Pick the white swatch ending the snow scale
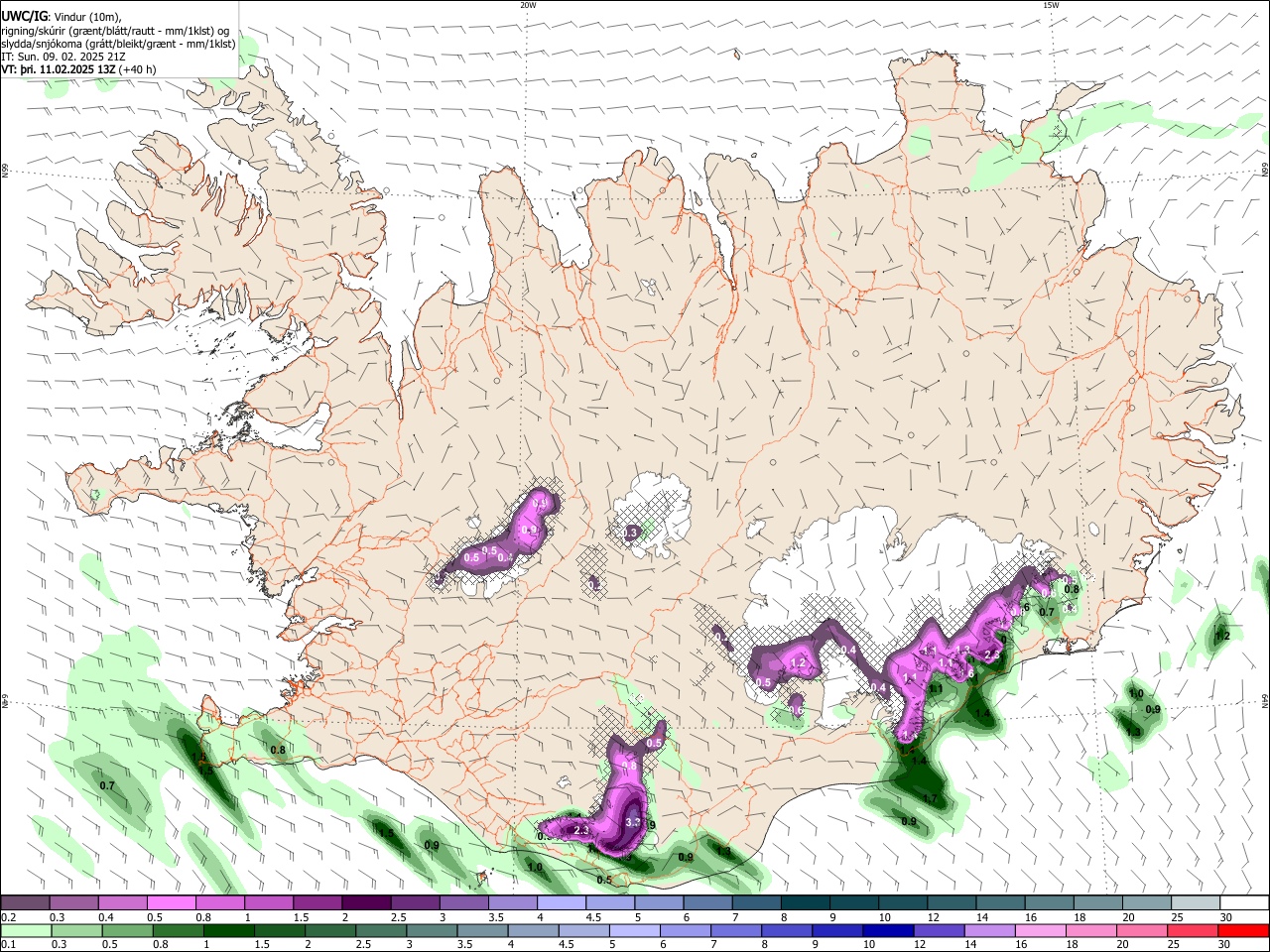 (x=1245, y=902)
